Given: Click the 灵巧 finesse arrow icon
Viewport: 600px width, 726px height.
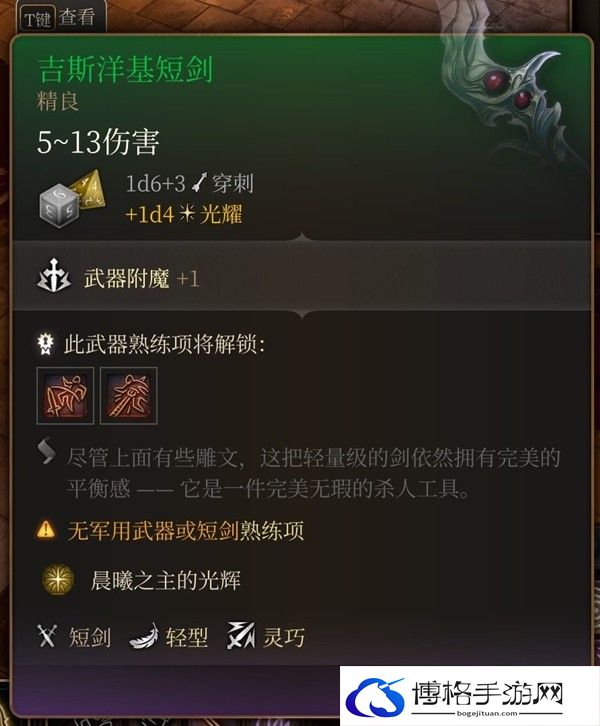Looking at the screenshot, I should click(x=241, y=635).
